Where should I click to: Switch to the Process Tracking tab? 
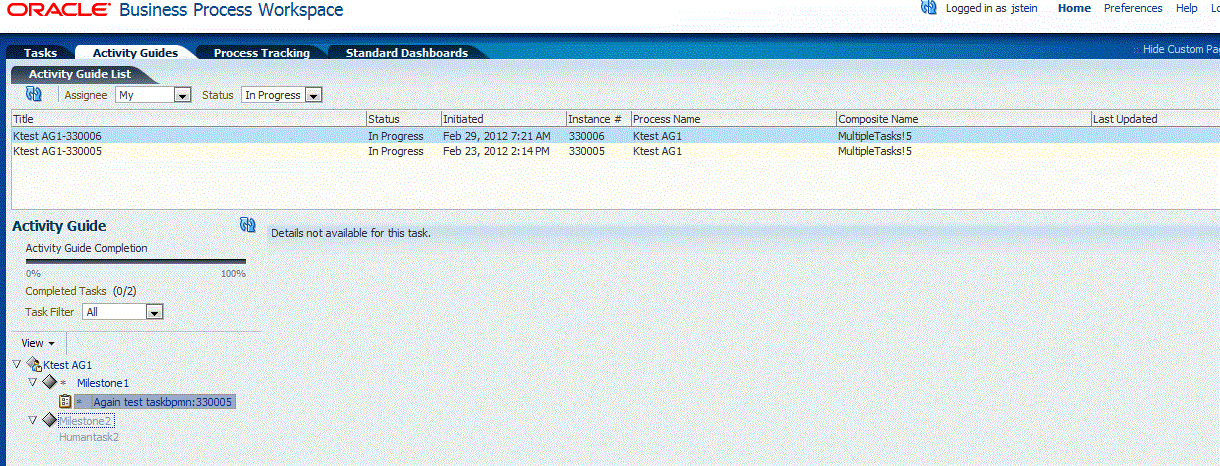[x=261, y=53]
